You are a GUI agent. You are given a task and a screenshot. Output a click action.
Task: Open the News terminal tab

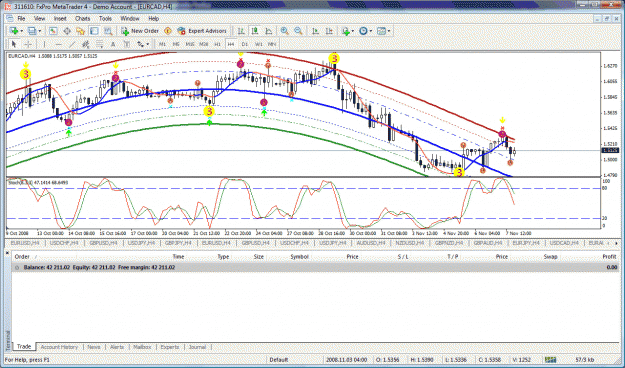tap(94, 347)
